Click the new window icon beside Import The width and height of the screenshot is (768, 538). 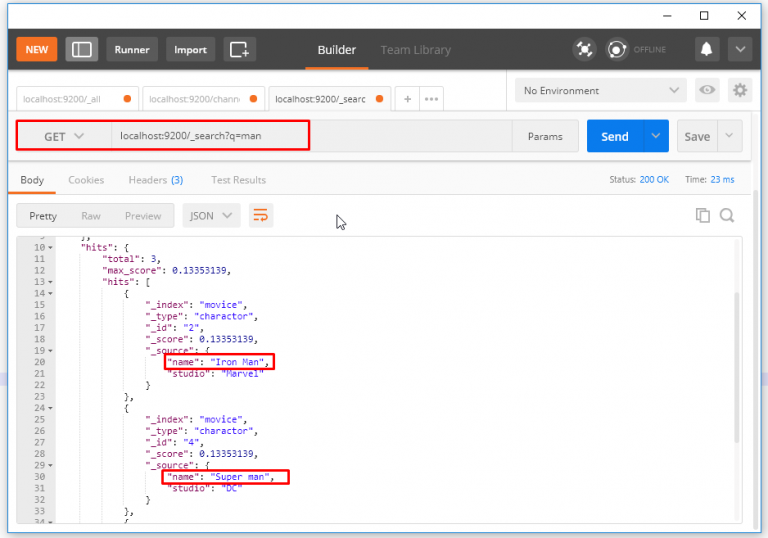238,50
